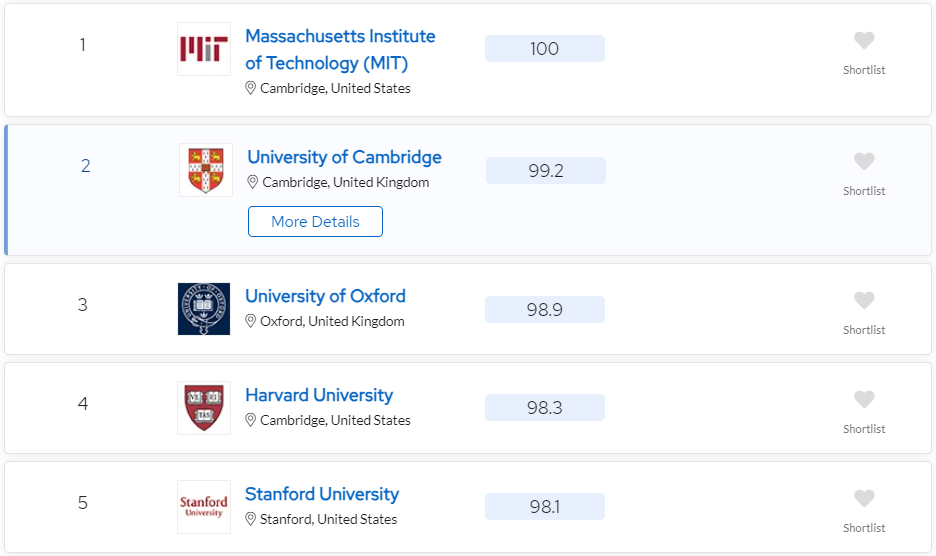Open More Details for University of Cambridge
The width and height of the screenshot is (936, 556).
tap(315, 222)
